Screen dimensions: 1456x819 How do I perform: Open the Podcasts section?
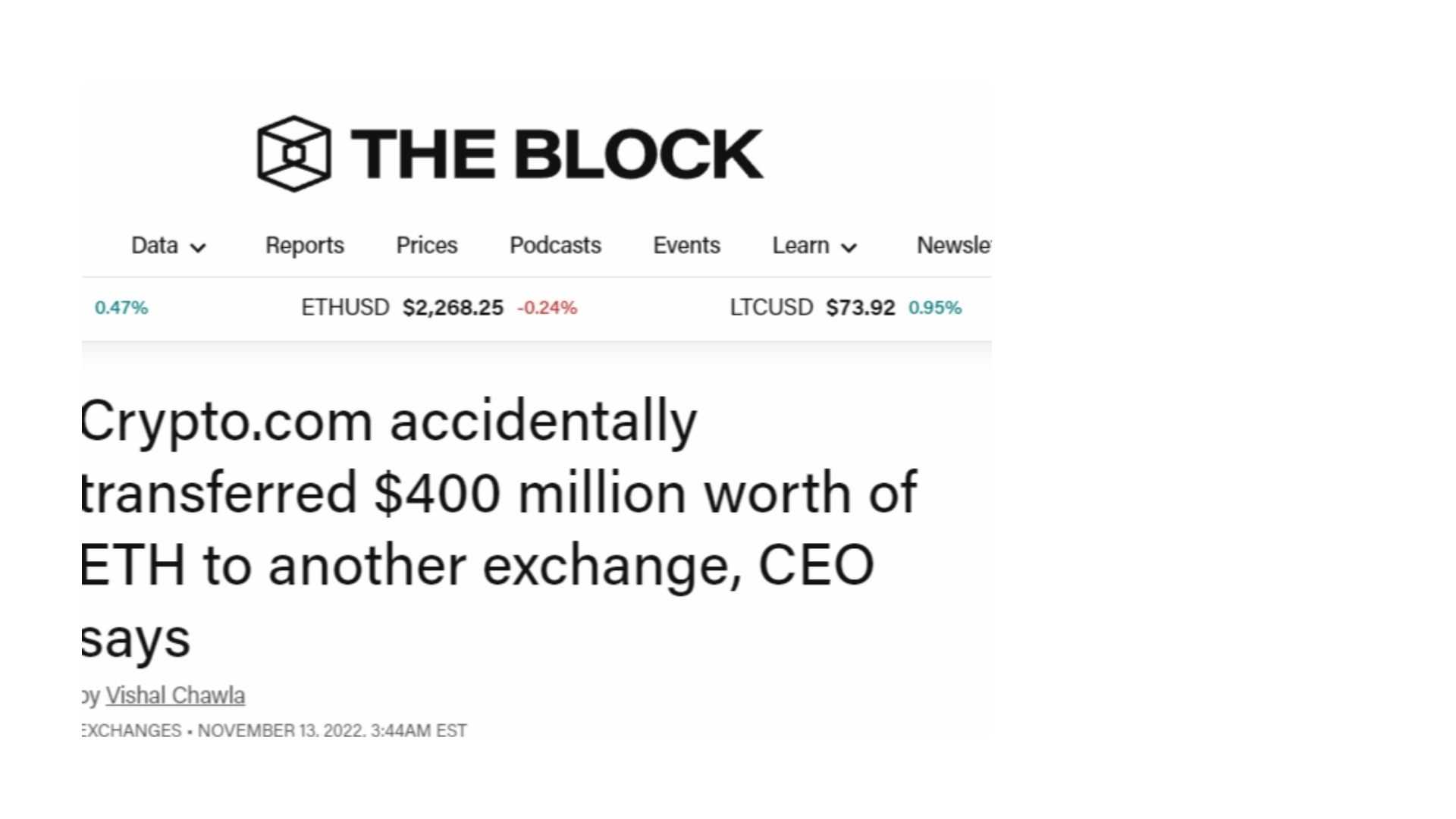click(x=555, y=245)
